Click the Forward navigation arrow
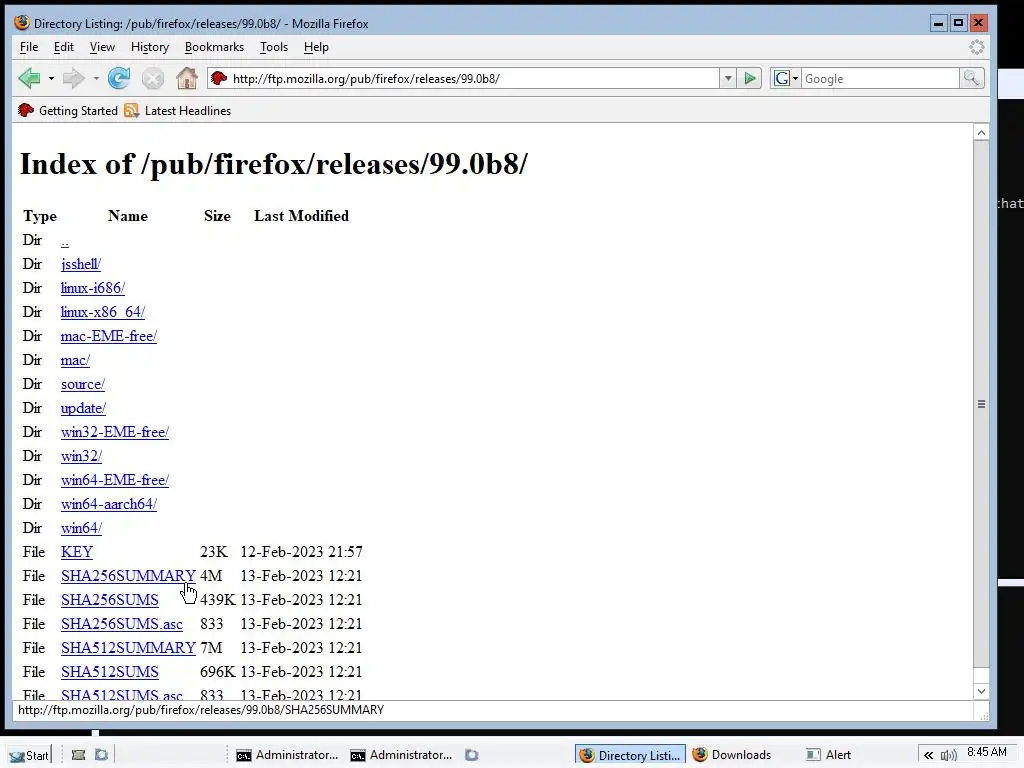Image resolution: width=1024 pixels, height=768 pixels. click(x=74, y=78)
